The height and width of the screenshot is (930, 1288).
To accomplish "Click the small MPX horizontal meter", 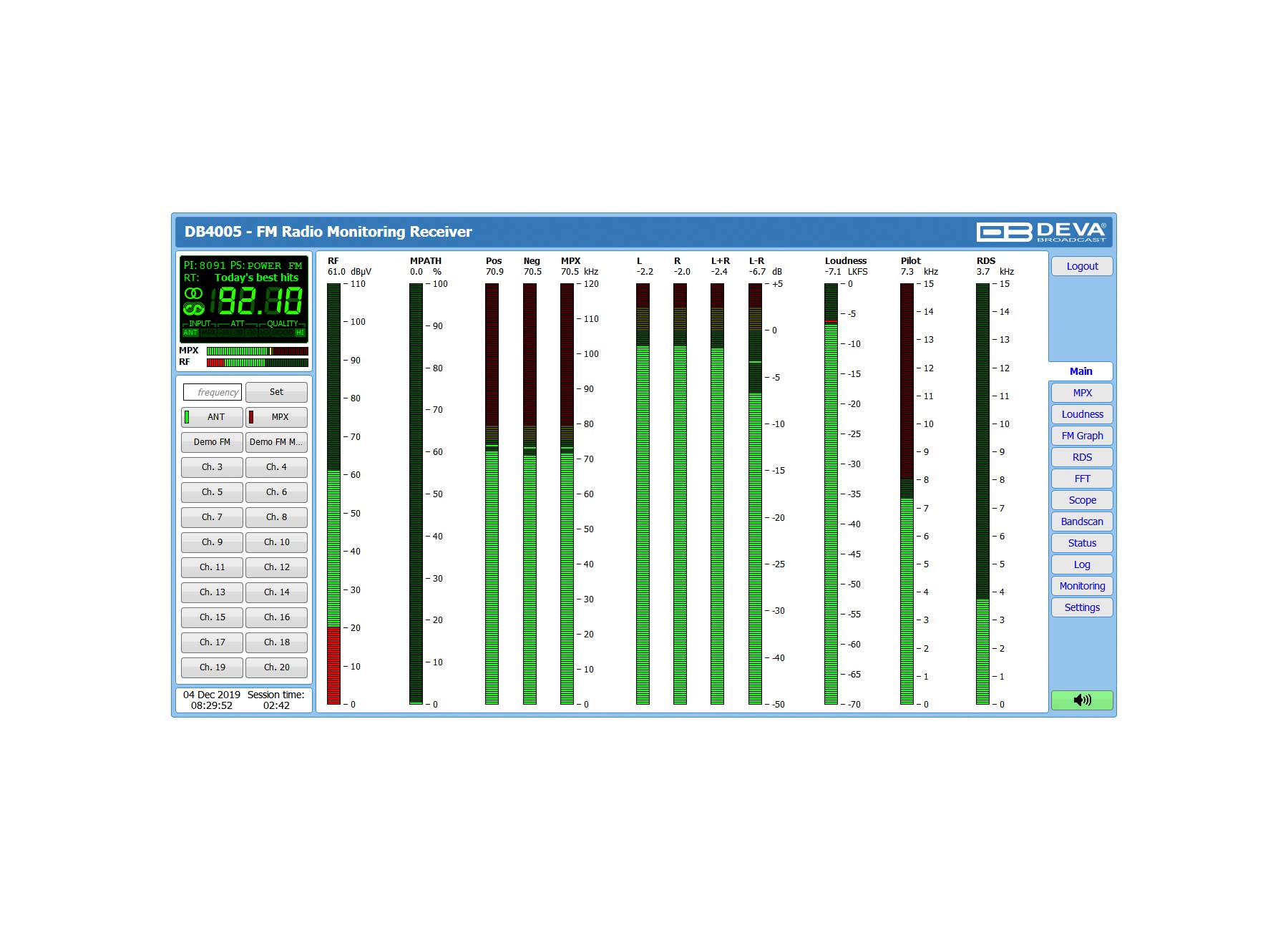I will pos(258,351).
